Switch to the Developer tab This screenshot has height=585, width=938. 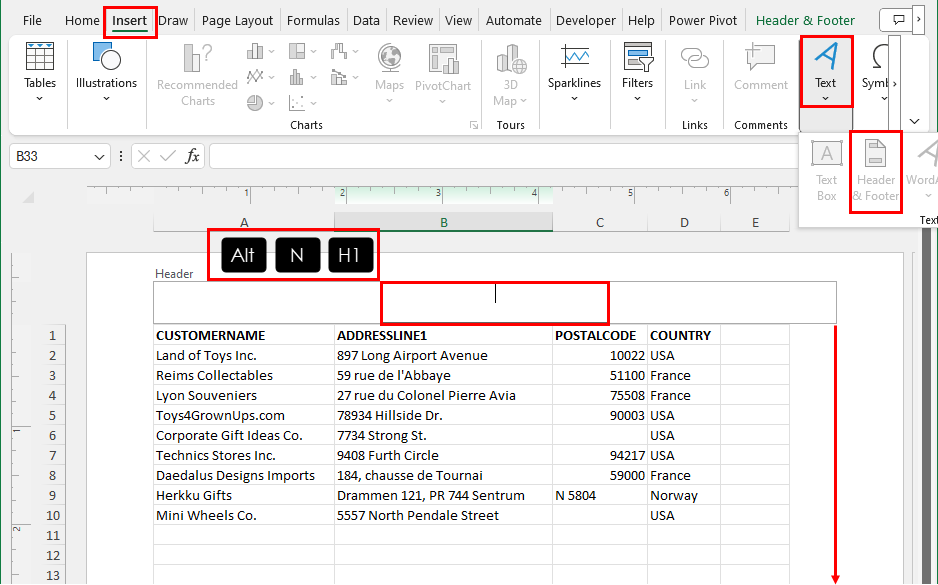tap(586, 20)
